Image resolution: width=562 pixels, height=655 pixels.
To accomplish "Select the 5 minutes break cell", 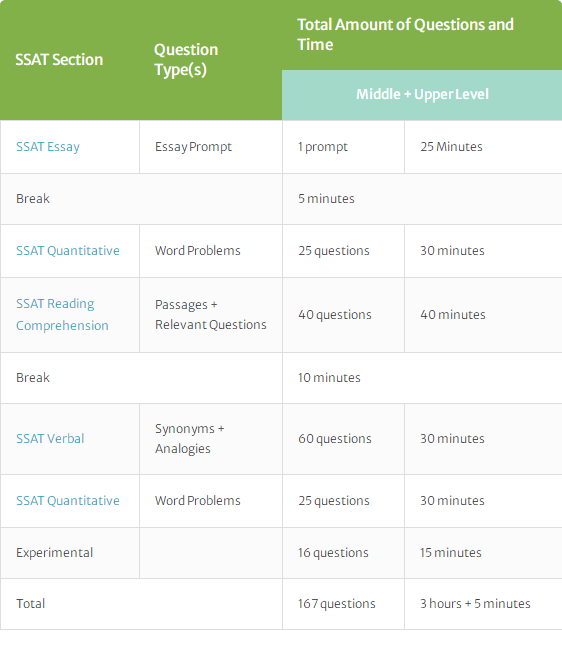I will tap(422, 199).
